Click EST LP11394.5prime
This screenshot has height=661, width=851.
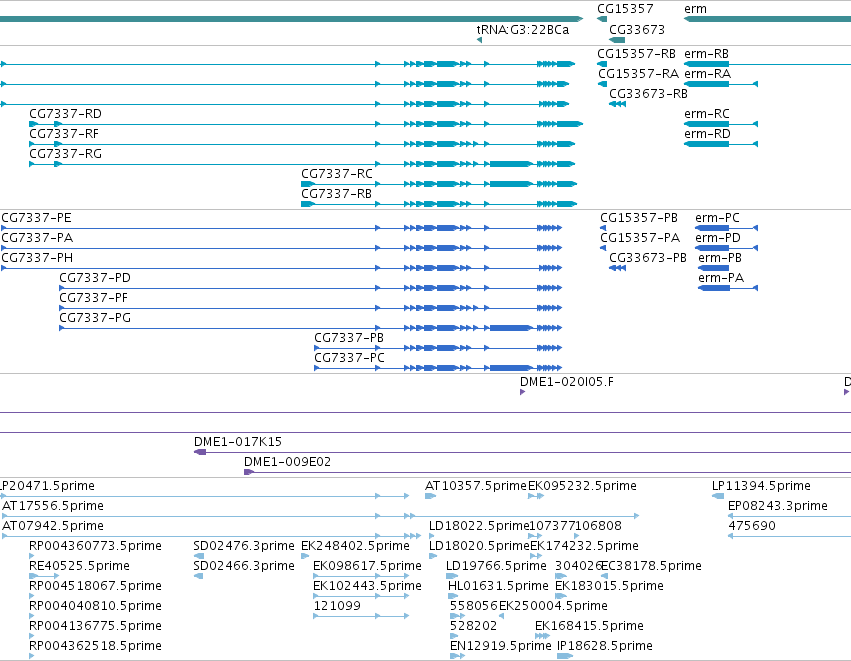tap(761, 486)
